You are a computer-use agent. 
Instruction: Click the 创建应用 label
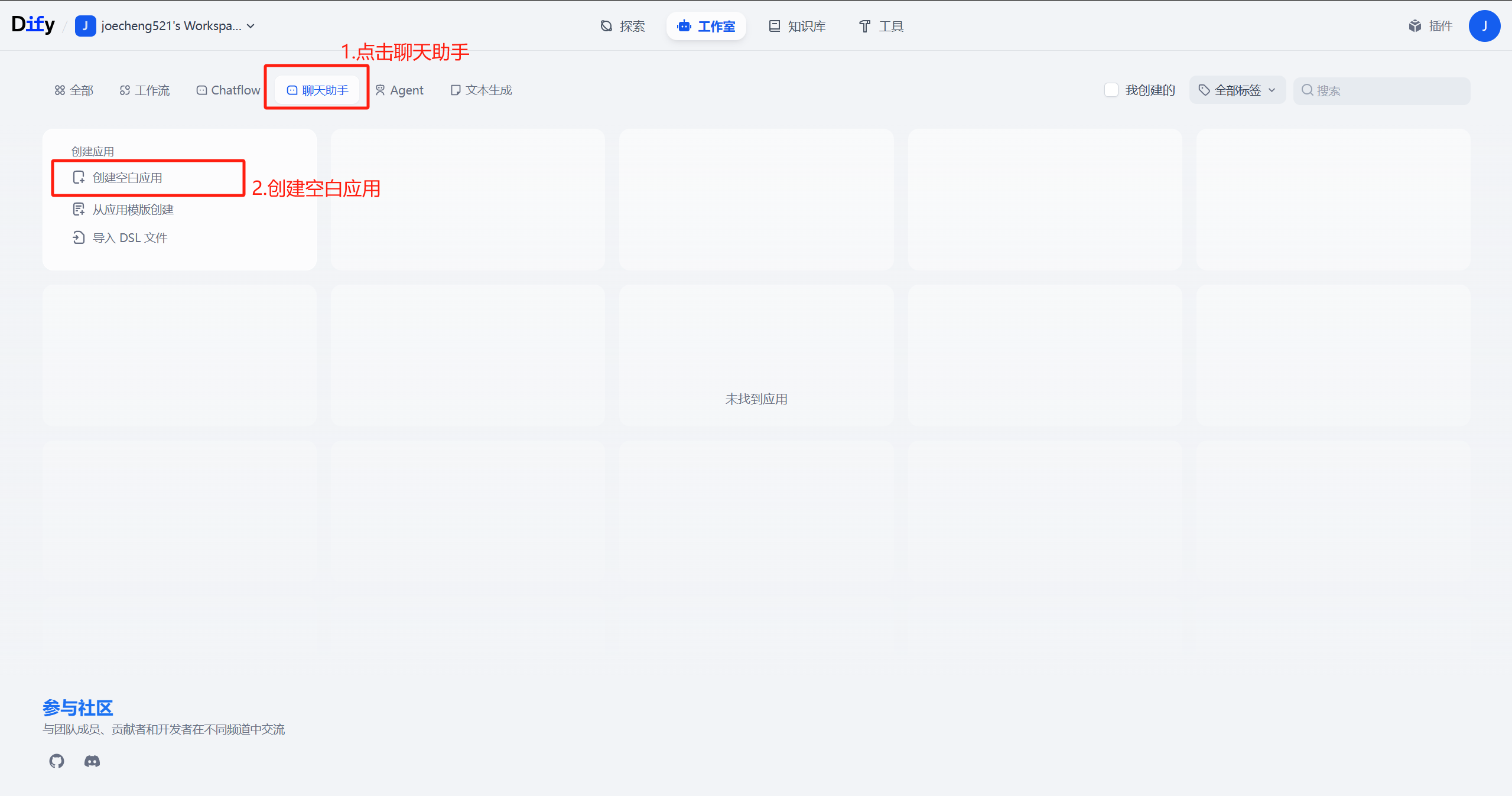coord(93,152)
